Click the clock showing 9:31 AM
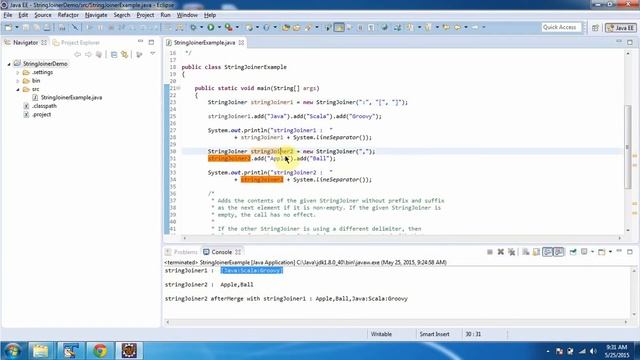 (x=616, y=347)
